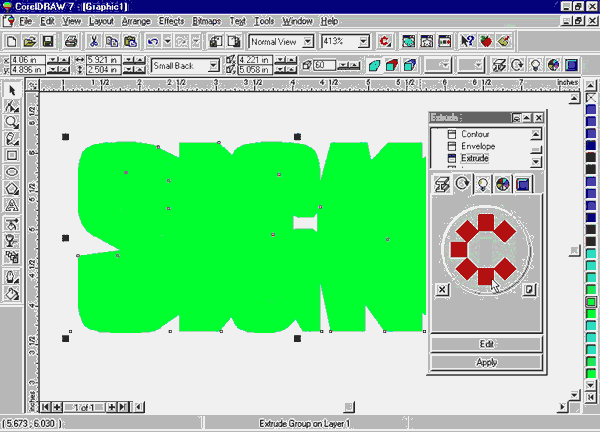The image size is (600, 432).
Task: Go to the first page button
Action: [x=45, y=407]
